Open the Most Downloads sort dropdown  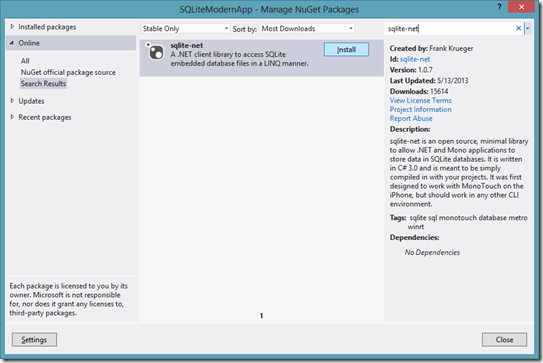[307, 29]
